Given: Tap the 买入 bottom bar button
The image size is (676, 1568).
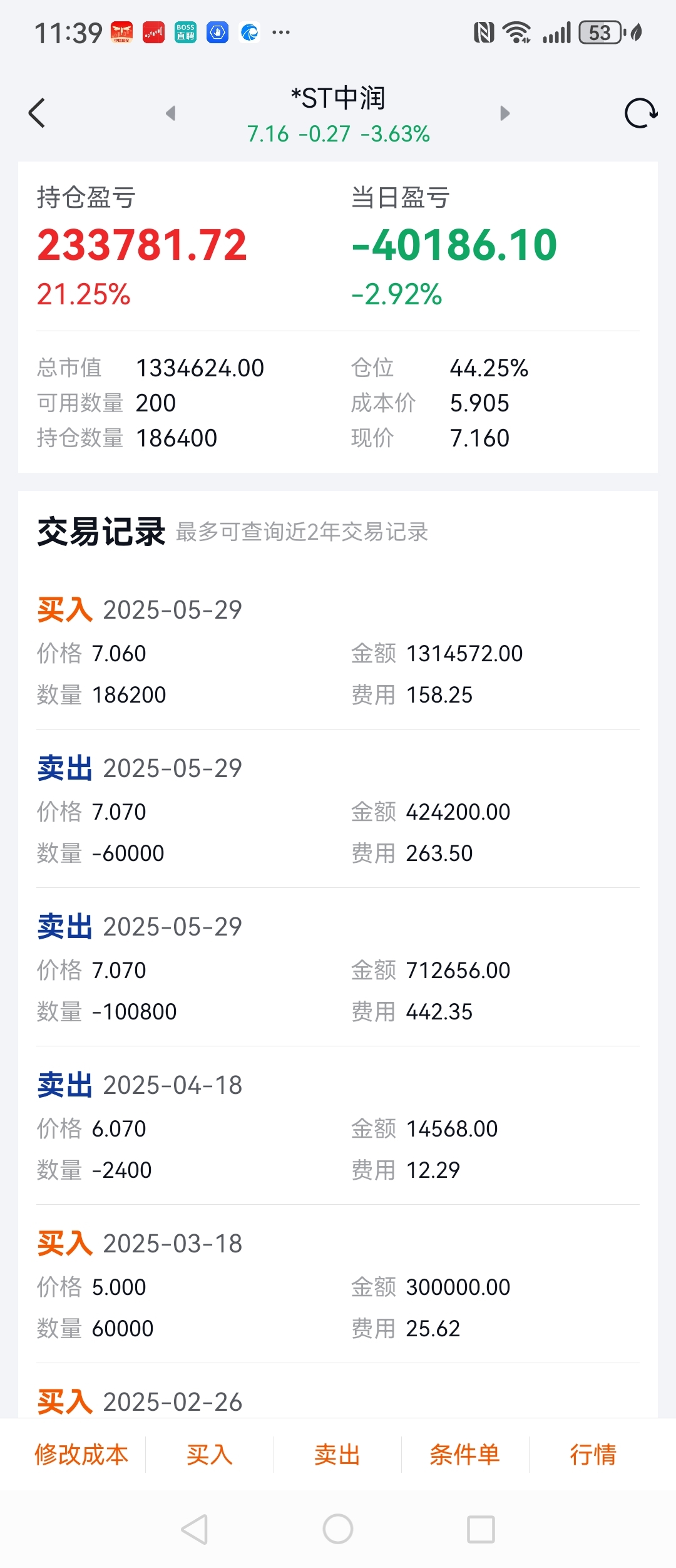Looking at the screenshot, I should (x=210, y=1455).
